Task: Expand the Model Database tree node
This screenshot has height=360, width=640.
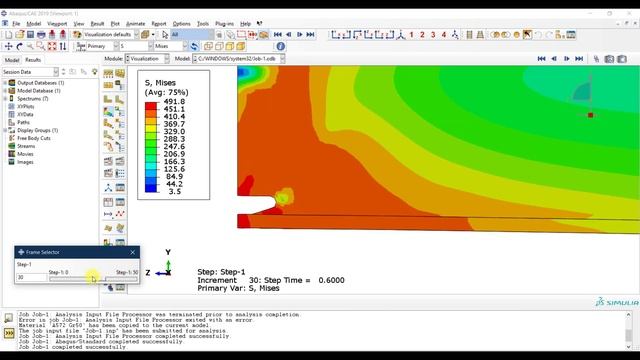Action: click(x=5, y=91)
